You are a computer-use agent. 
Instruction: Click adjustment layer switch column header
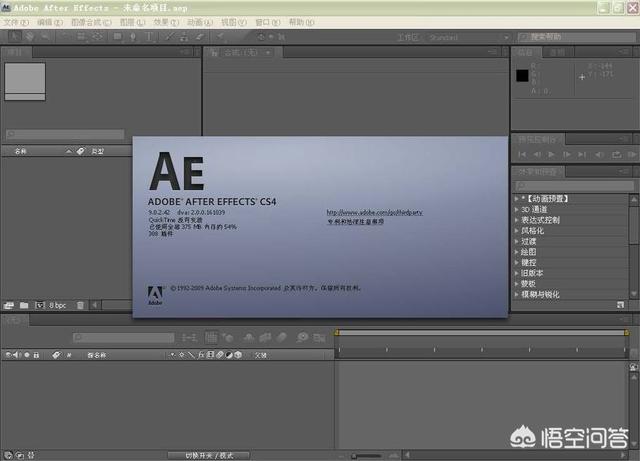(229, 355)
